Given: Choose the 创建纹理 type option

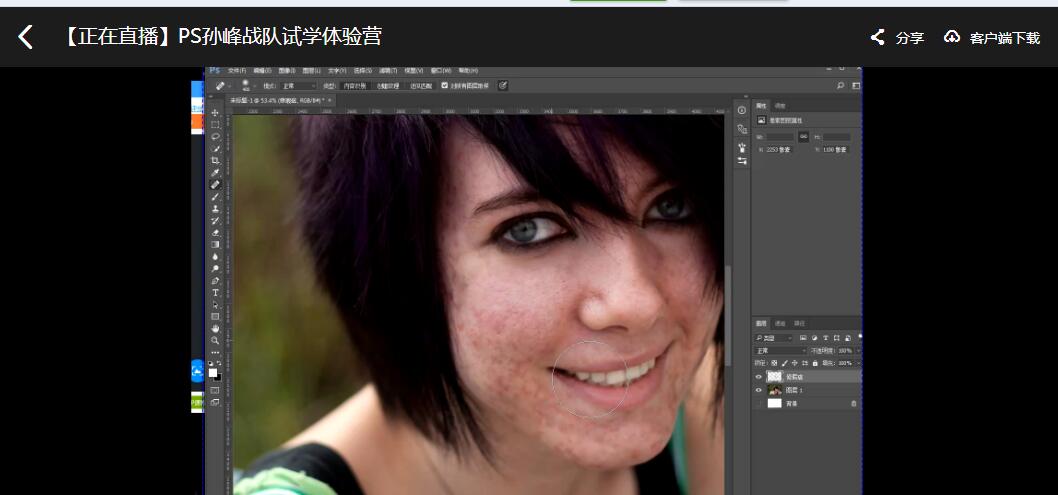Looking at the screenshot, I should [x=388, y=86].
